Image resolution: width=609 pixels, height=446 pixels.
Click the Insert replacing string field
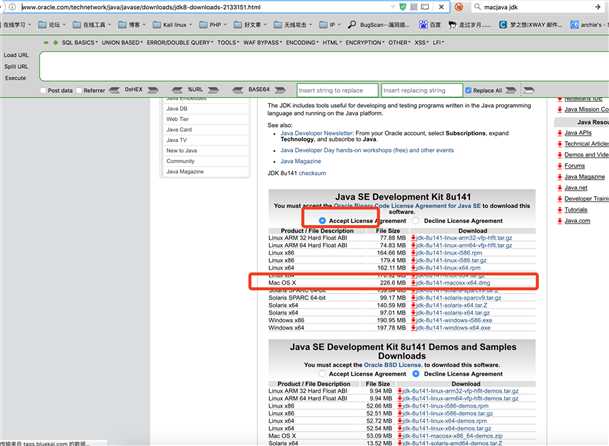[x=422, y=91]
